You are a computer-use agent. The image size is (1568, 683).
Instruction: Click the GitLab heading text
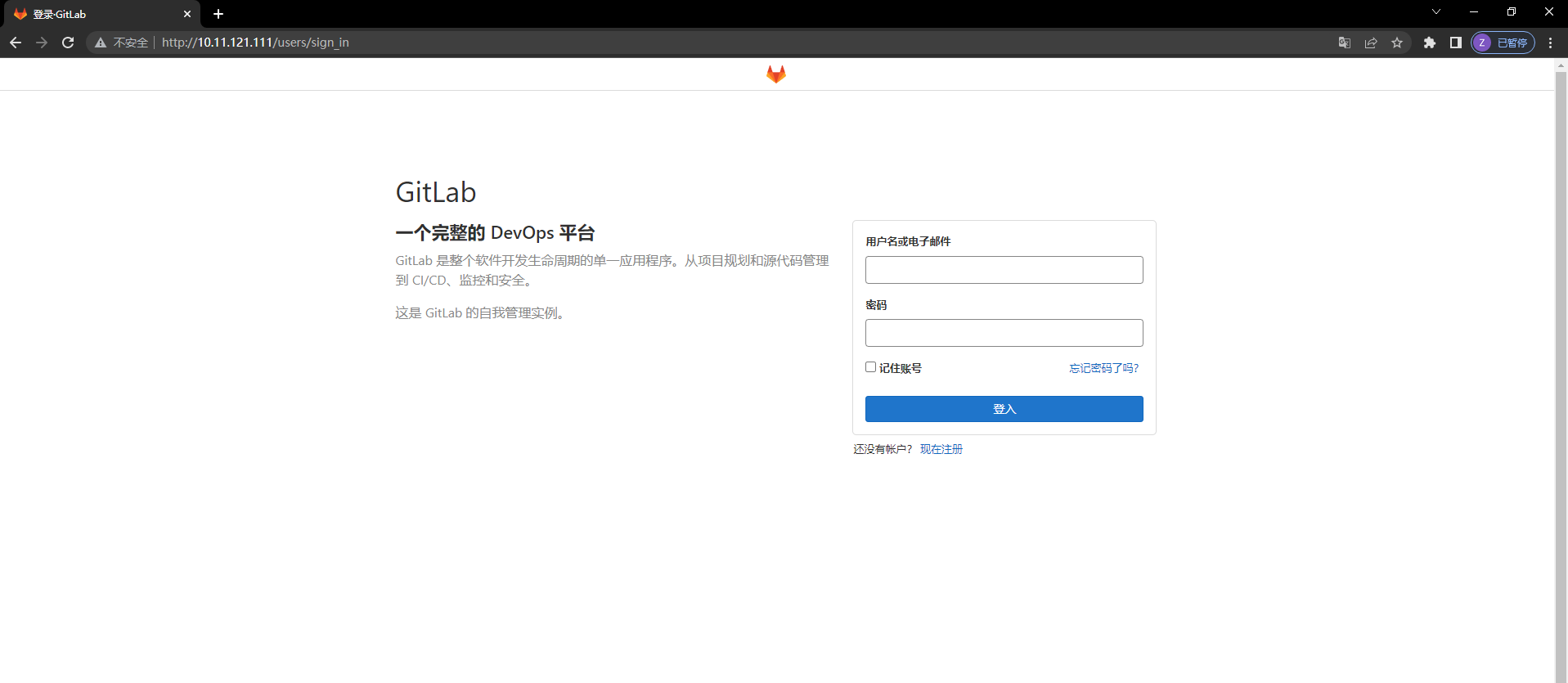pyautogui.click(x=436, y=192)
